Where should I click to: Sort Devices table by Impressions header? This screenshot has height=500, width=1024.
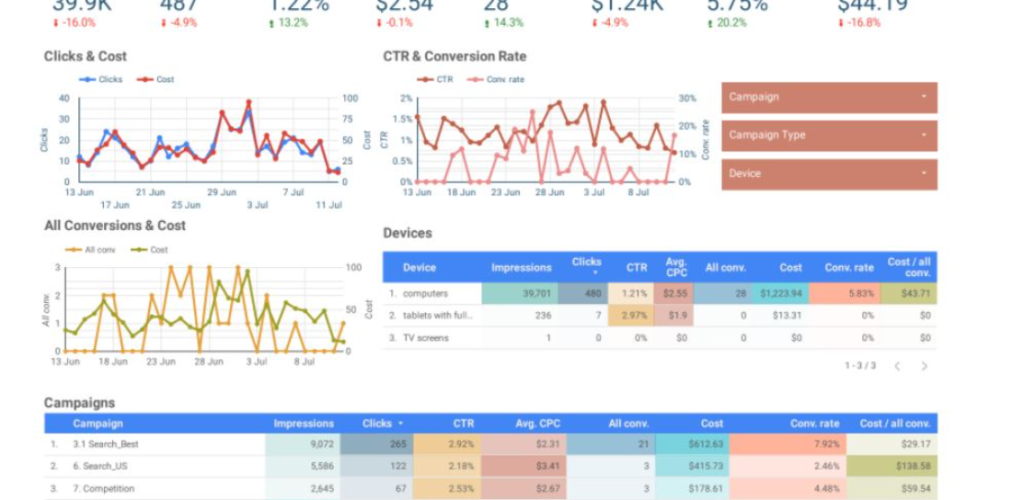coord(521,267)
